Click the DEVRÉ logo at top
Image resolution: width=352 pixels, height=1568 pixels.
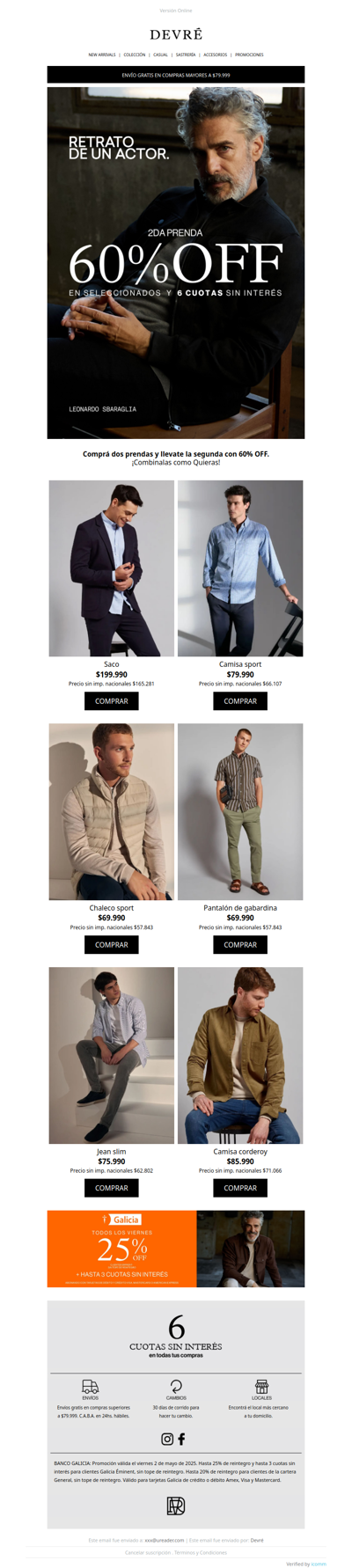click(x=176, y=34)
